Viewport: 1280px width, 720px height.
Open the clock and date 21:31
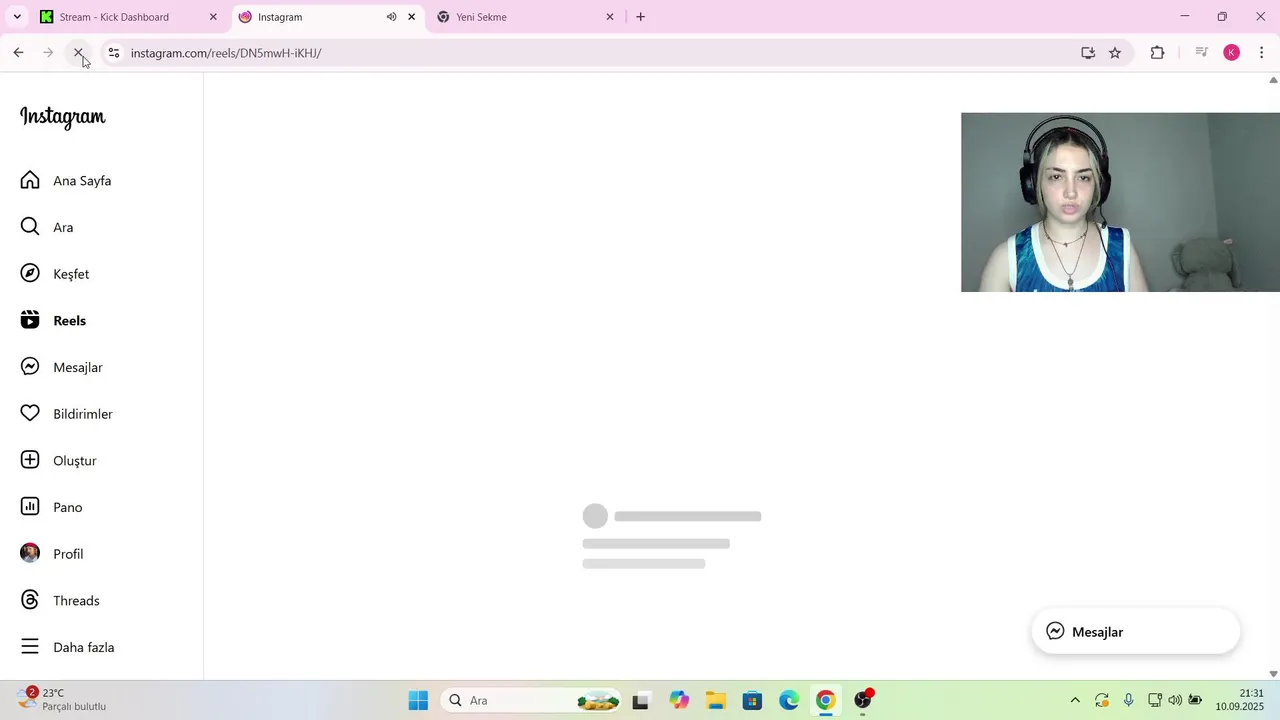point(1240,700)
